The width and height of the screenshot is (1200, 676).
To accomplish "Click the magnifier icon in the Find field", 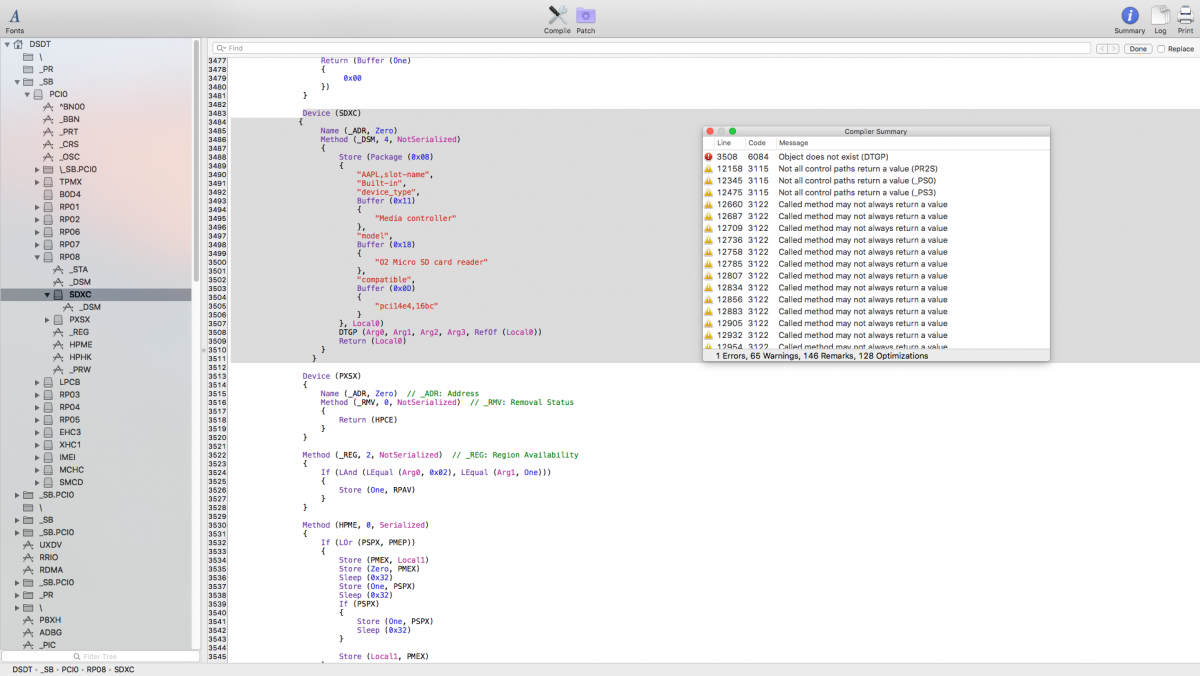I will coord(221,48).
